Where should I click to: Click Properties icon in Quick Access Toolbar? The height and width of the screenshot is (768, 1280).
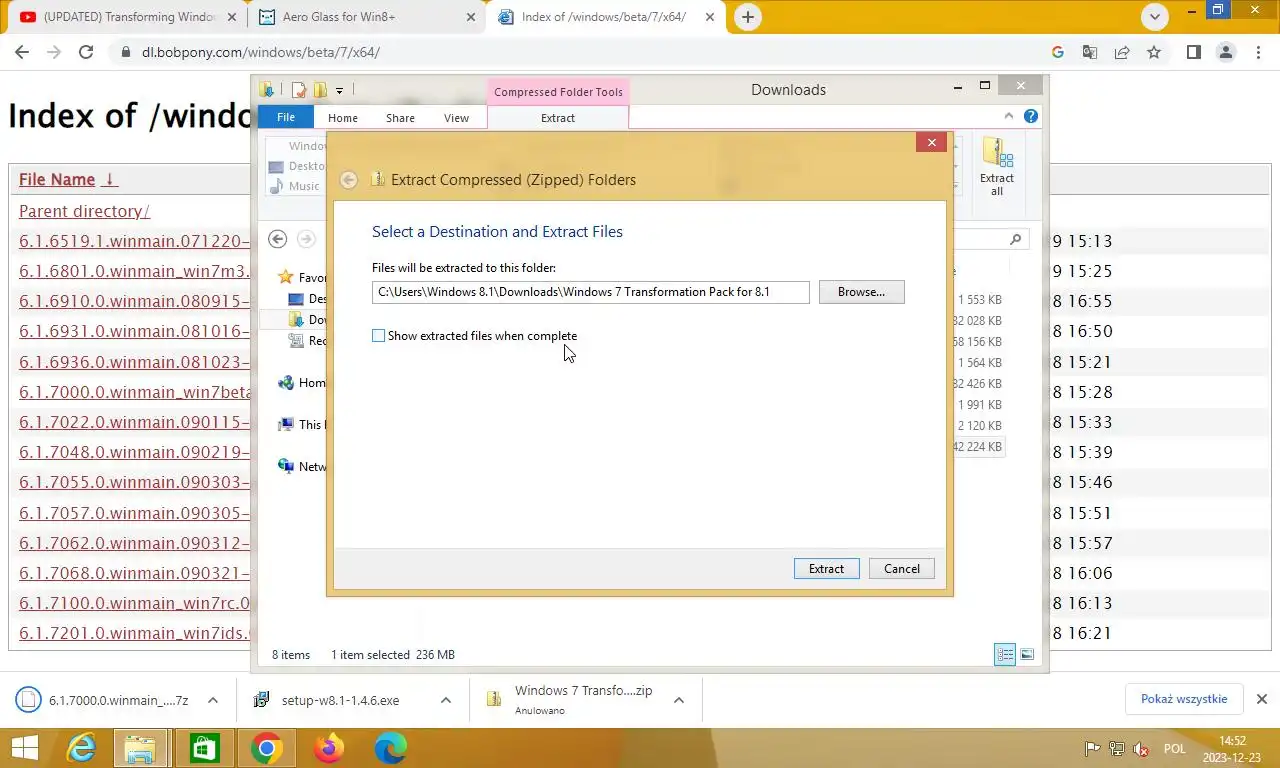[x=298, y=90]
